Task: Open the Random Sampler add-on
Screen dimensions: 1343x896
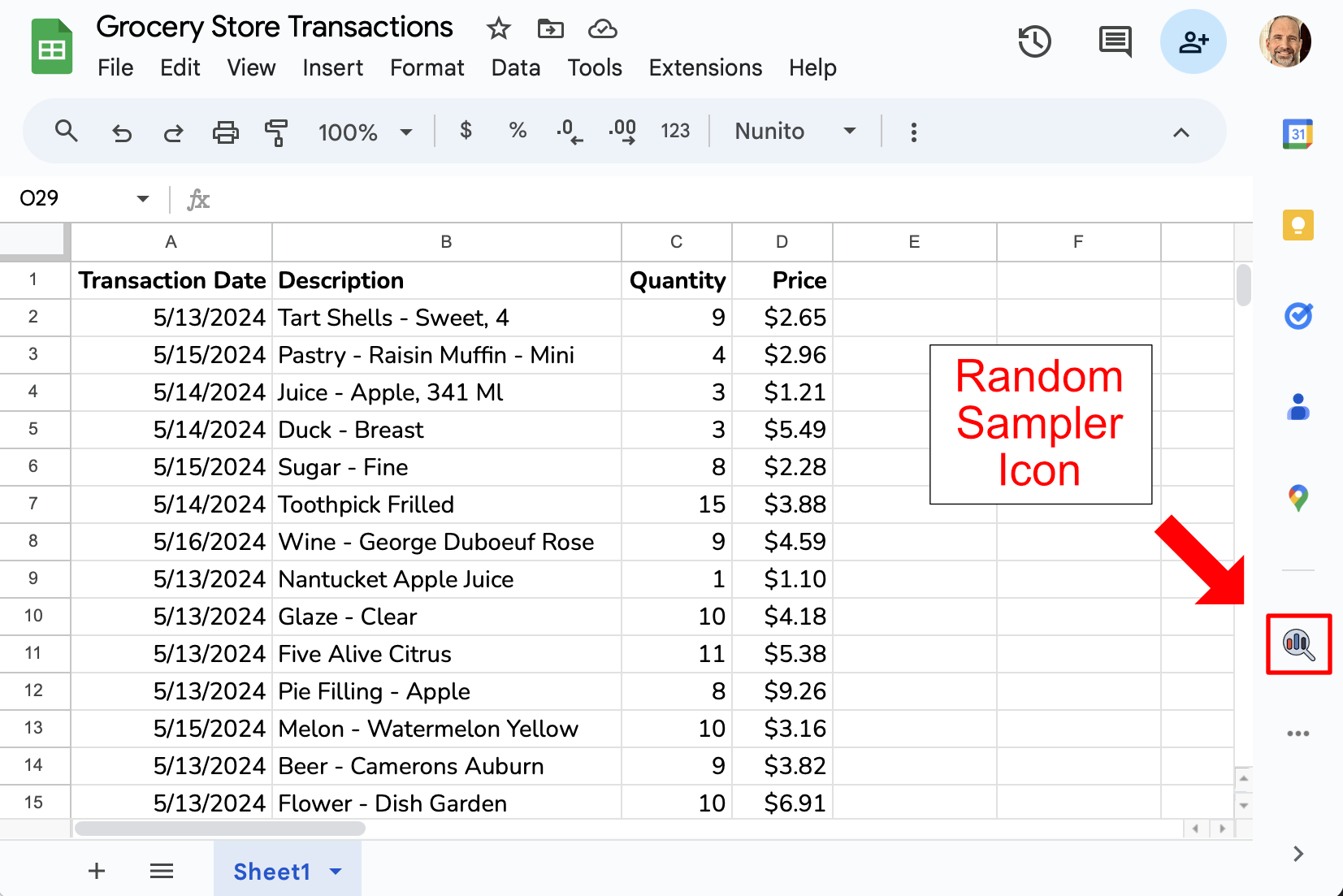Action: coord(1298,644)
